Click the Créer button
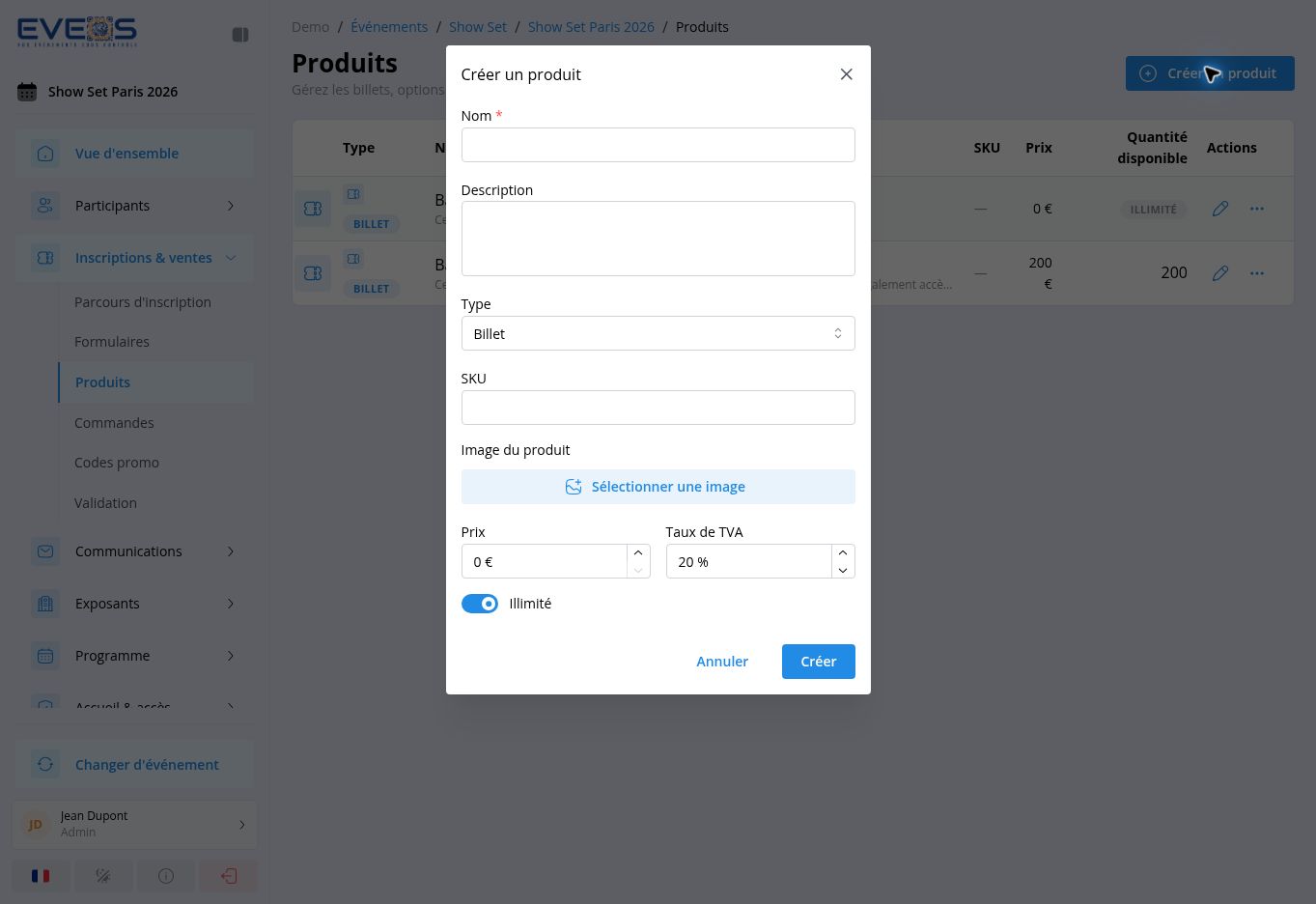 tap(819, 662)
